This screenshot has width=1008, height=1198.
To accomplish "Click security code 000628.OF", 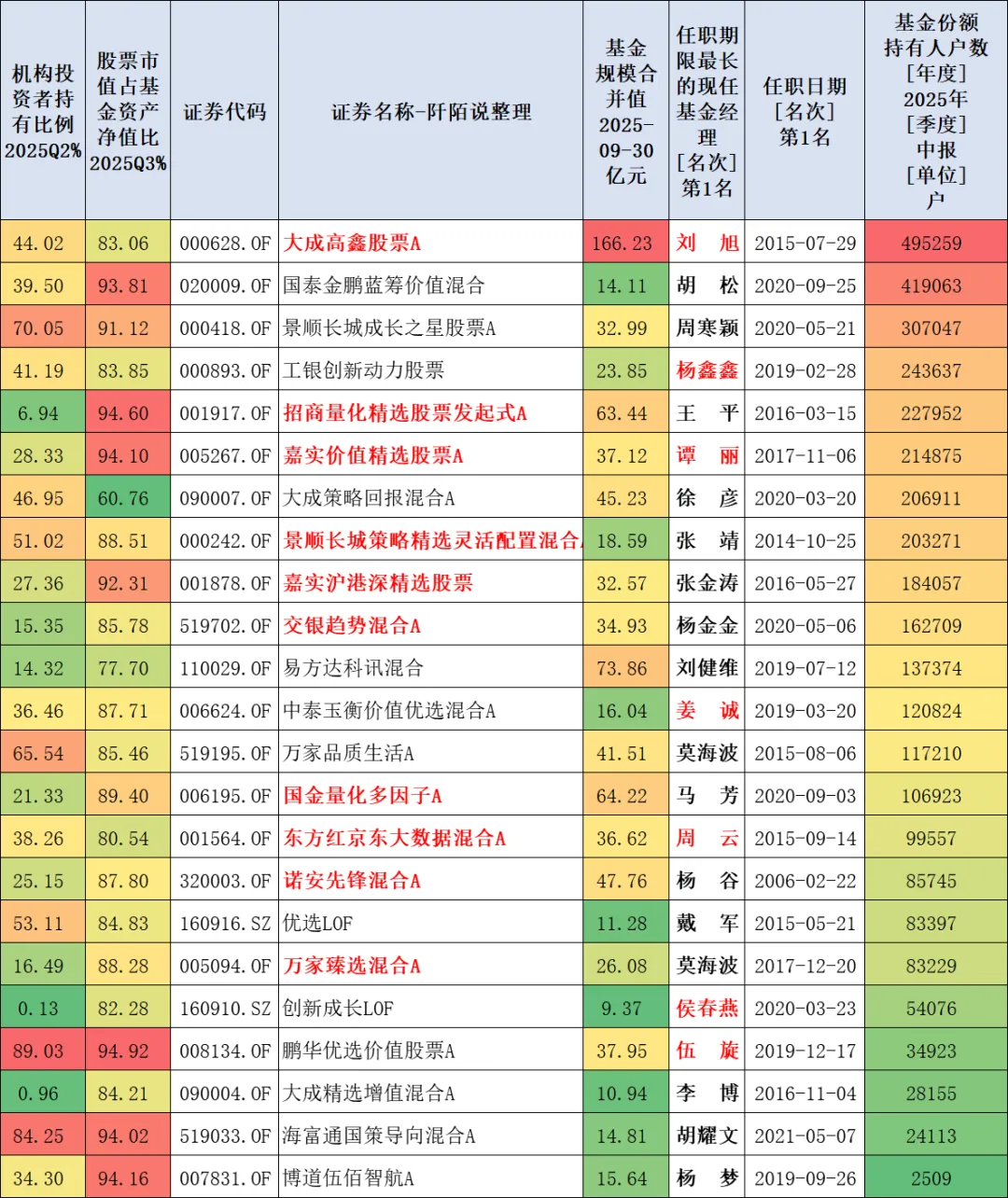I will pos(225,244).
